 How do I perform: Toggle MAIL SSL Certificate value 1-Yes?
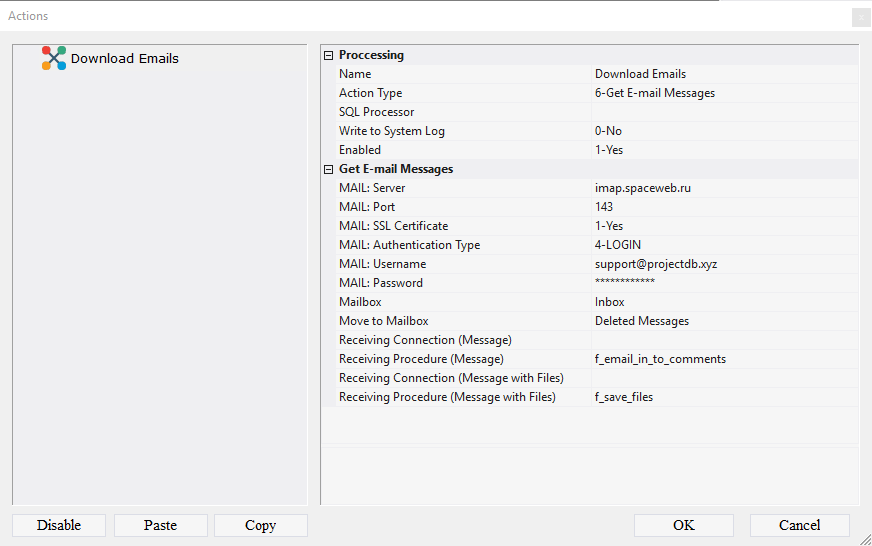click(724, 226)
